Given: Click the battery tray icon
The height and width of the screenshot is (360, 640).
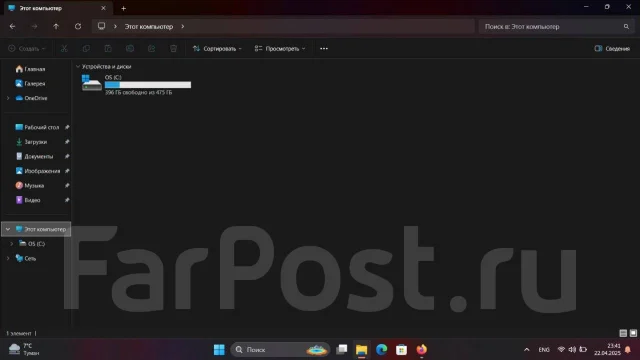Looking at the screenshot, I should 583,349.
